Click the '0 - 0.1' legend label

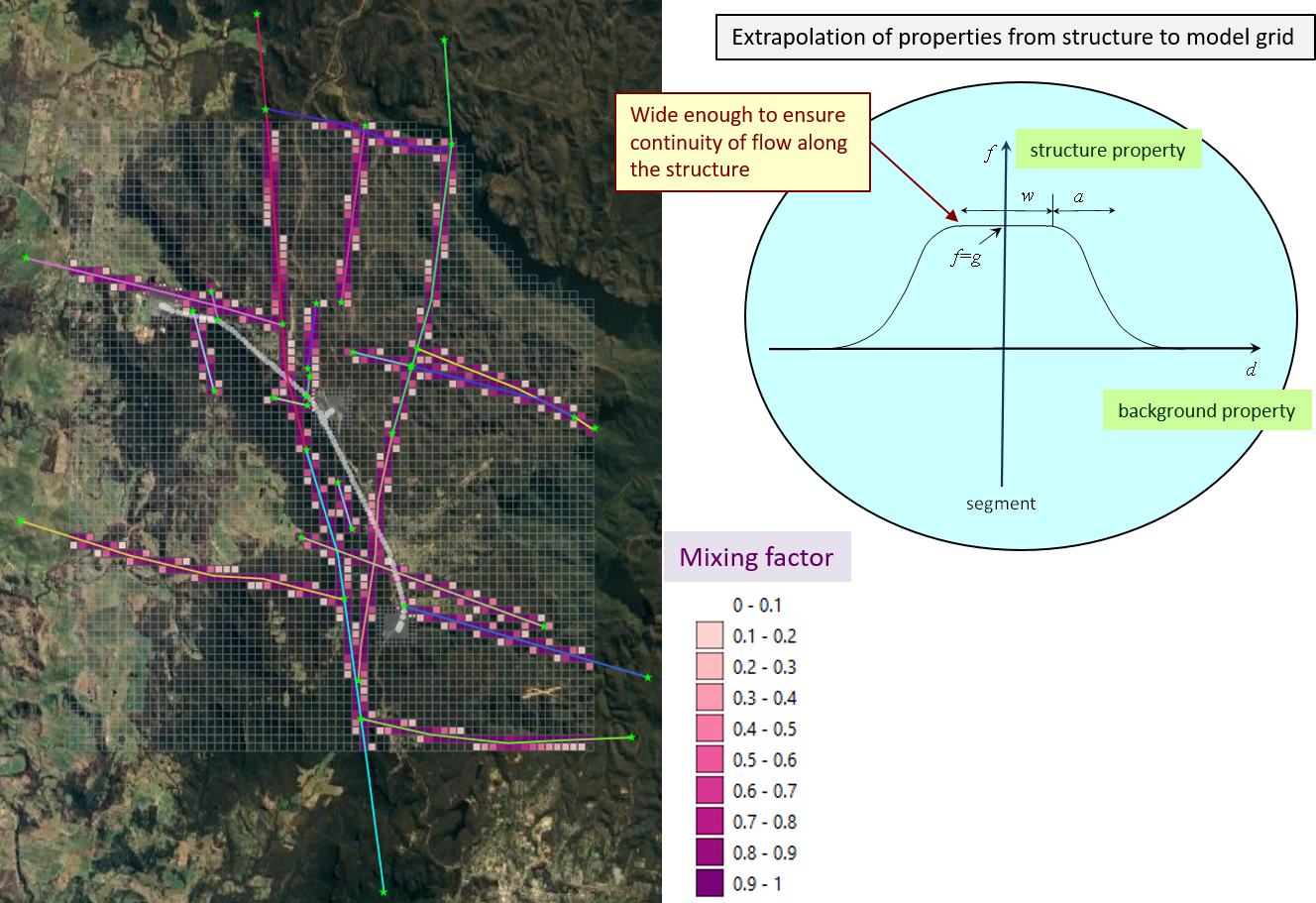[x=757, y=605]
